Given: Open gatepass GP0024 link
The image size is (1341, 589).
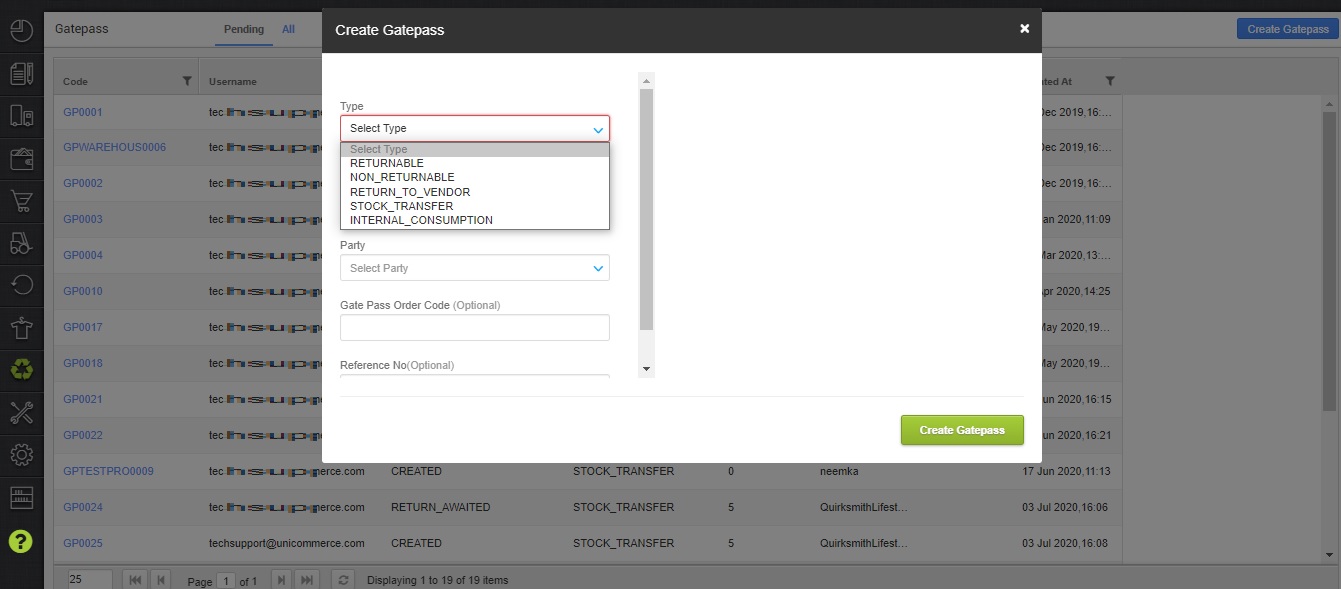Looking at the screenshot, I should point(83,508).
